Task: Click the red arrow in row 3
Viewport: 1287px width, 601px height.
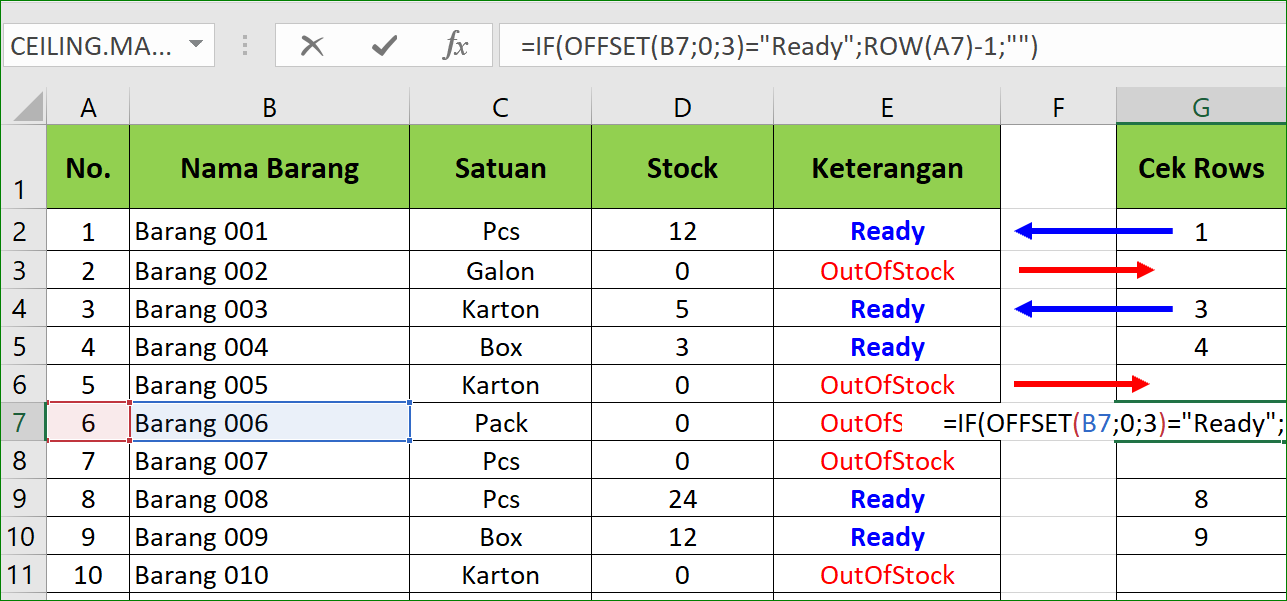Action: (x=1087, y=270)
